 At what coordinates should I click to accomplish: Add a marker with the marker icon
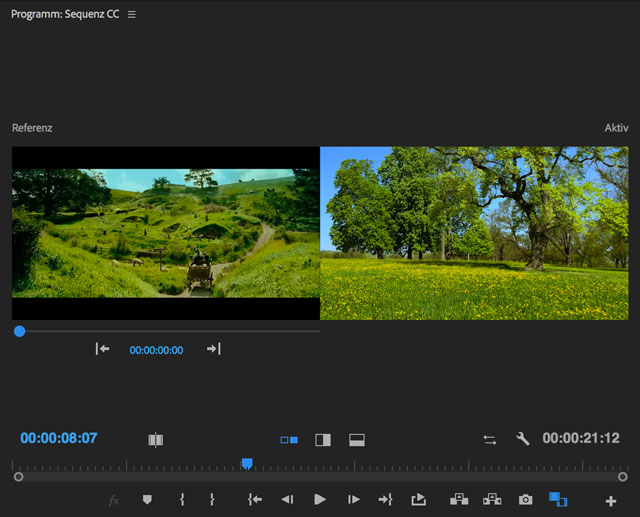(147, 499)
